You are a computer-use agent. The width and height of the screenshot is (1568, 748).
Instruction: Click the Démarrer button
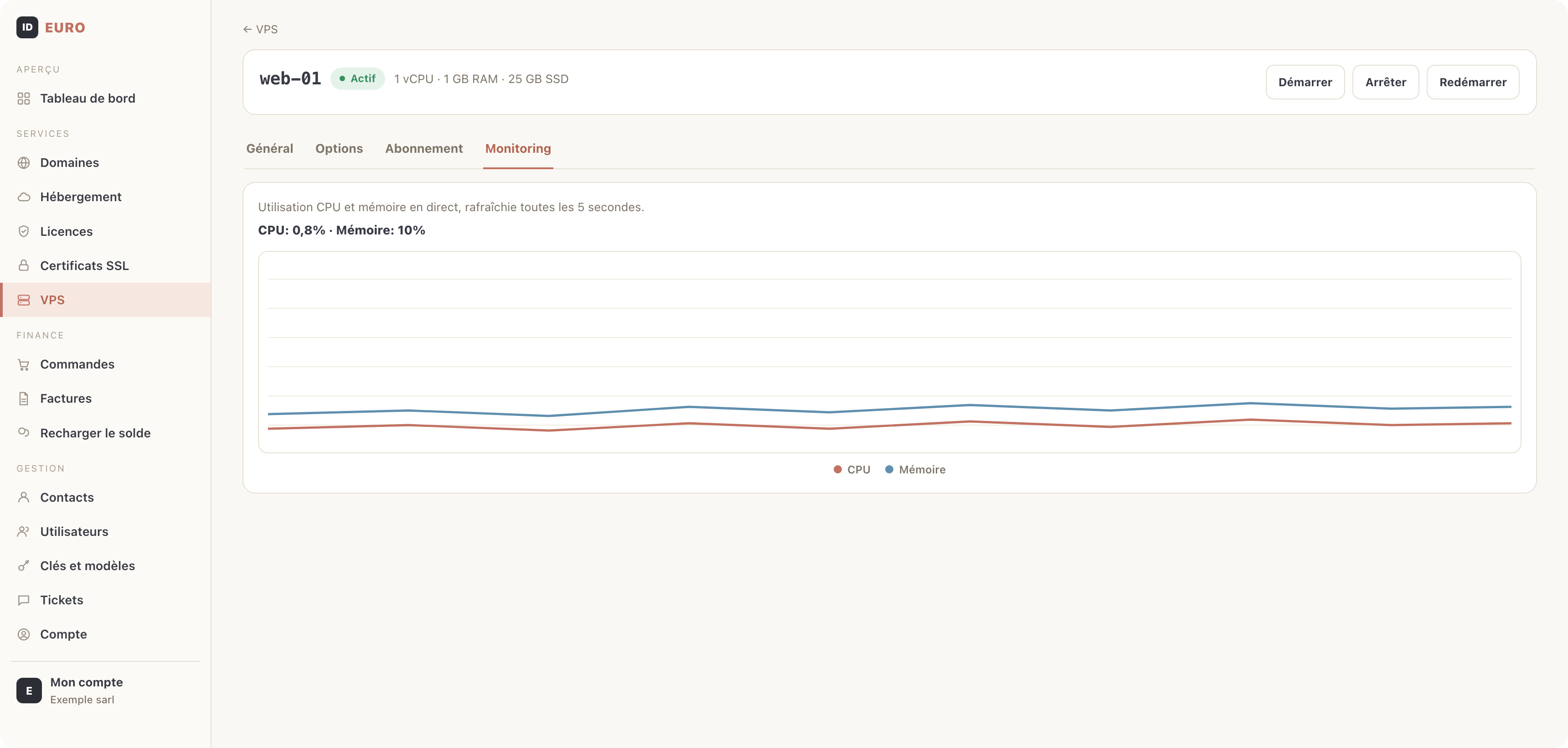1305,82
